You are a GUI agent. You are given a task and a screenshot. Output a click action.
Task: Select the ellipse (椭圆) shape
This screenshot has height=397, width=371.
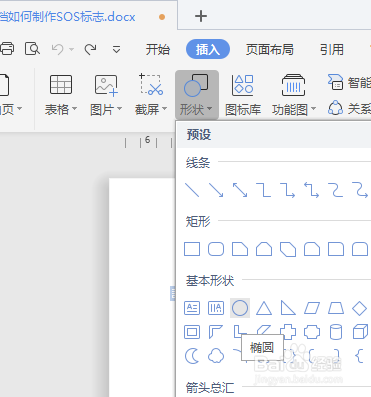[x=240, y=308]
